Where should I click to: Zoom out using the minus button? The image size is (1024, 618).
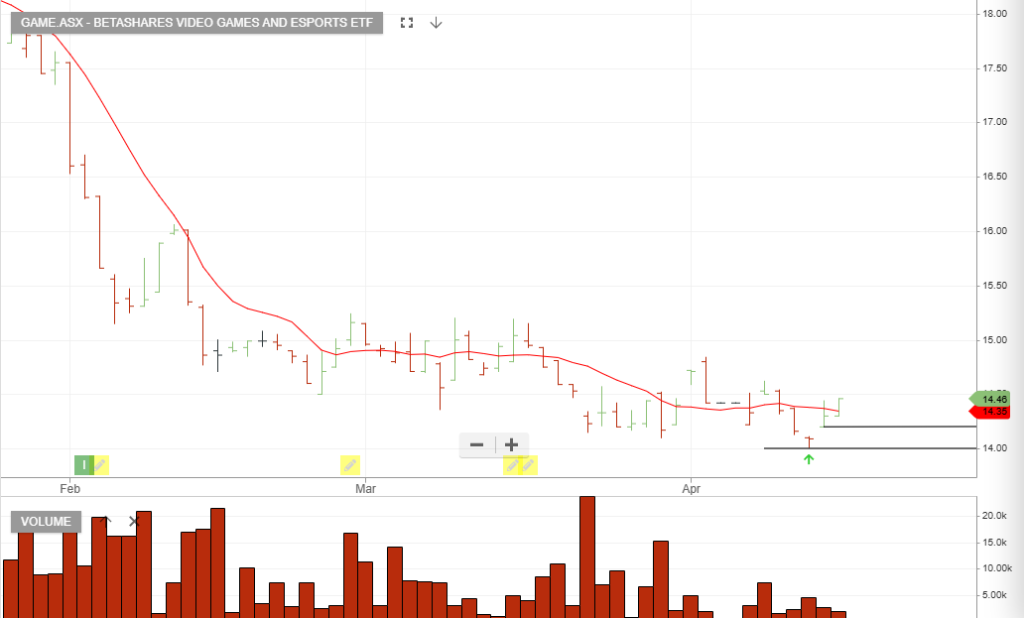[477, 445]
